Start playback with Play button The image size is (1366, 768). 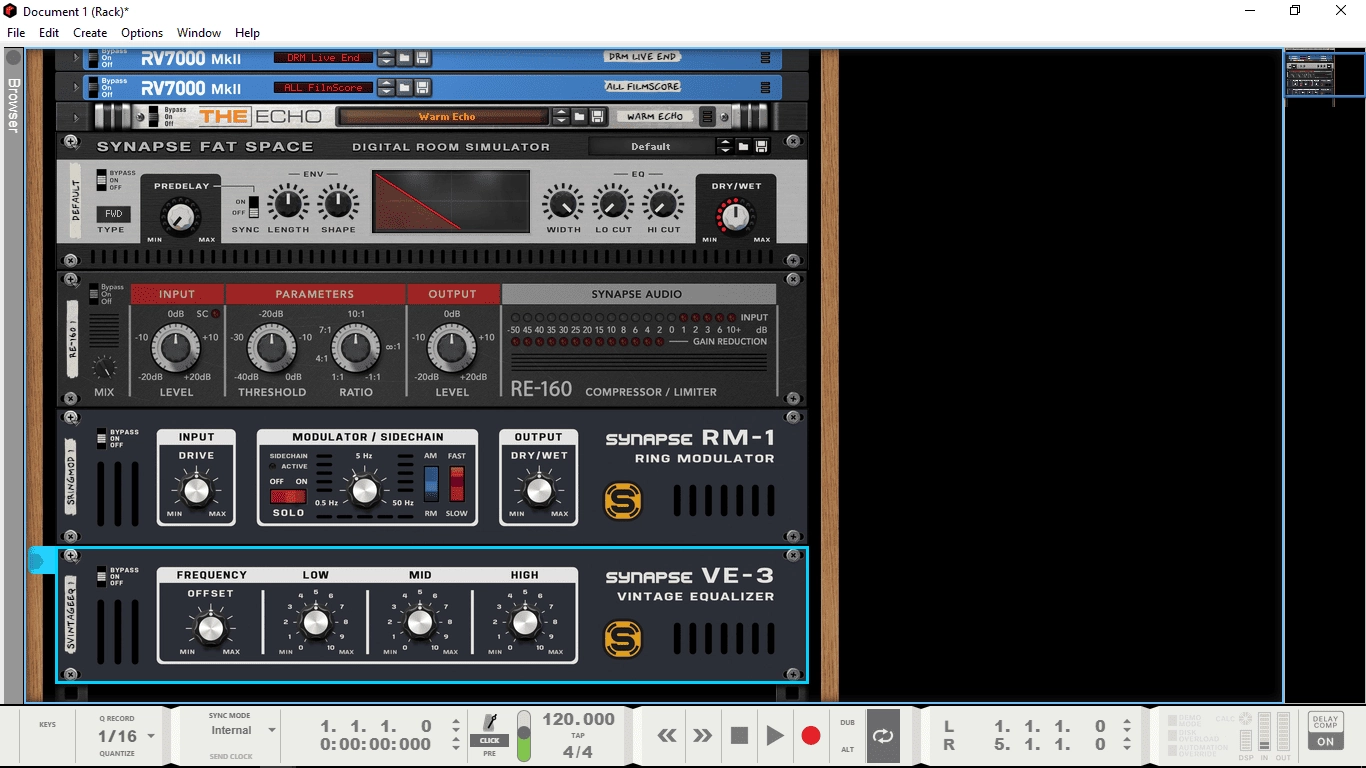[x=775, y=736]
